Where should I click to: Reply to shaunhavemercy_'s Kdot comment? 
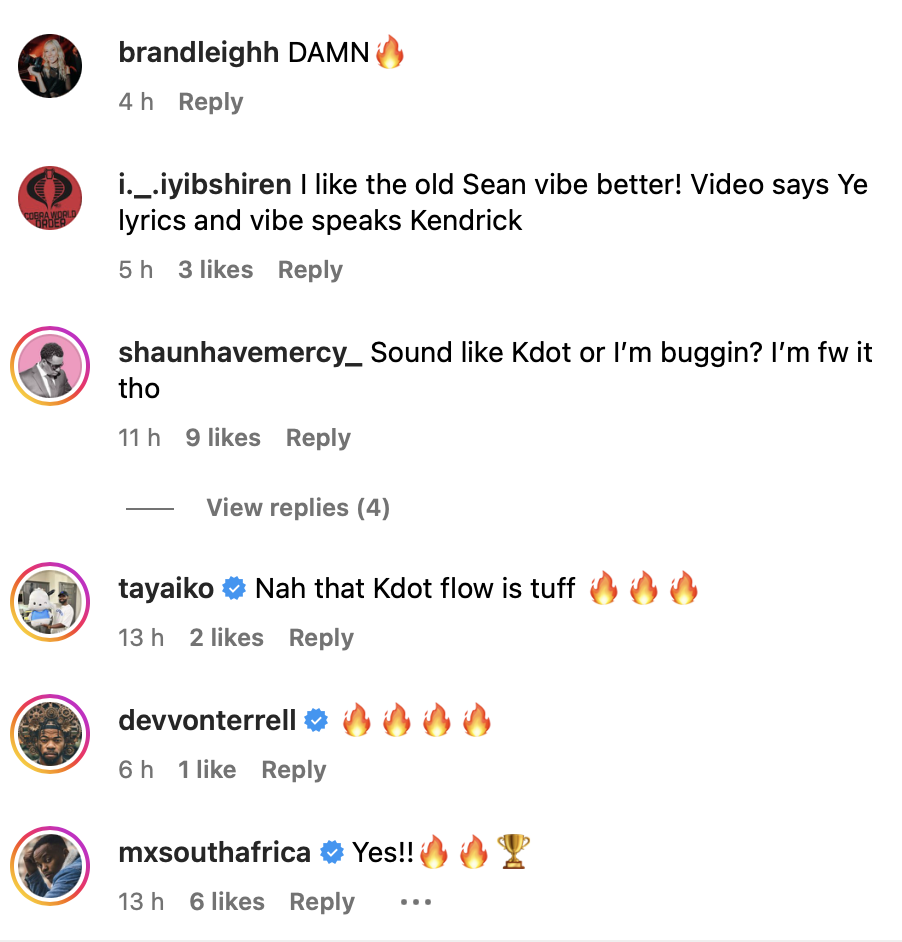pyautogui.click(x=318, y=438)
